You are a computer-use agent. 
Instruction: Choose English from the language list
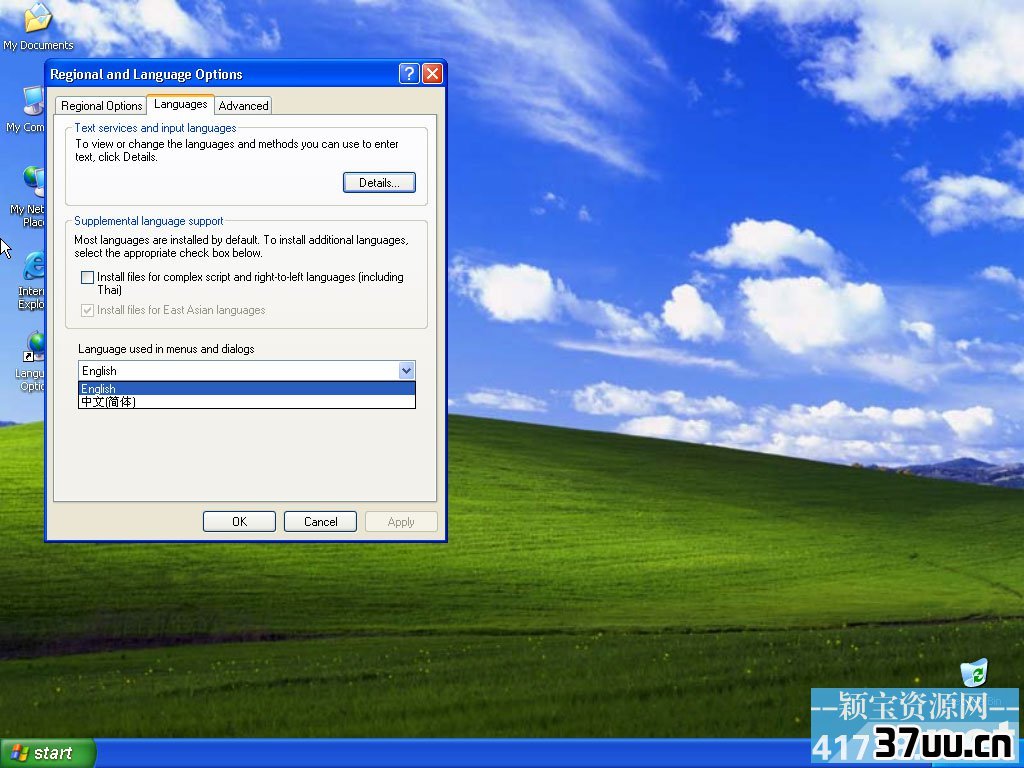pyautogui.click(x=247, y=389)
